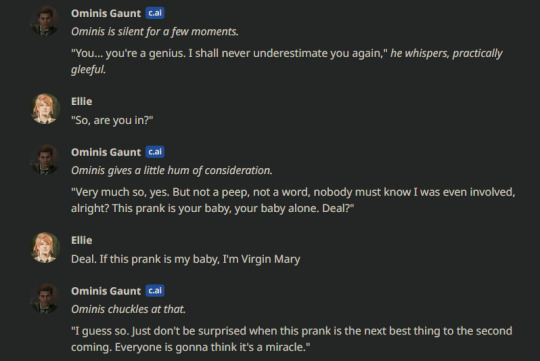
Task: Click the italic line "Ominis is silent for a few moments"
Action: [155, 32]
